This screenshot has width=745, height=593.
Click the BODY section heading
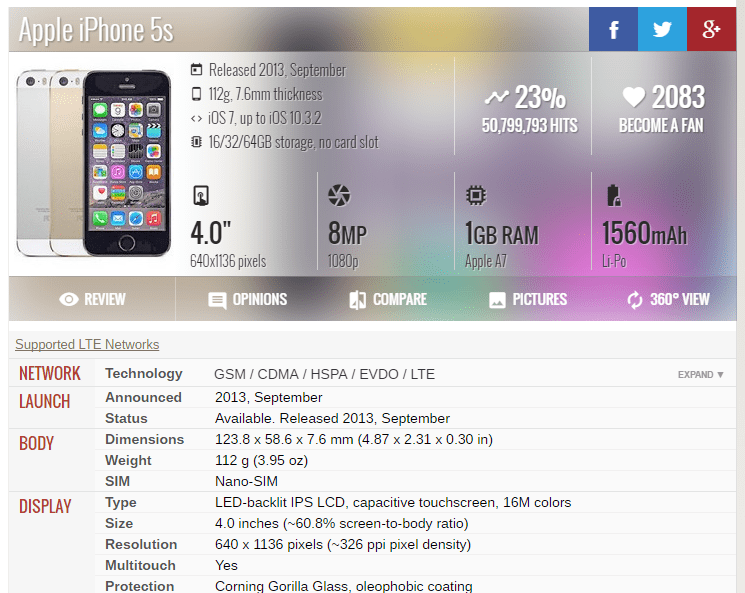(37, 443)
